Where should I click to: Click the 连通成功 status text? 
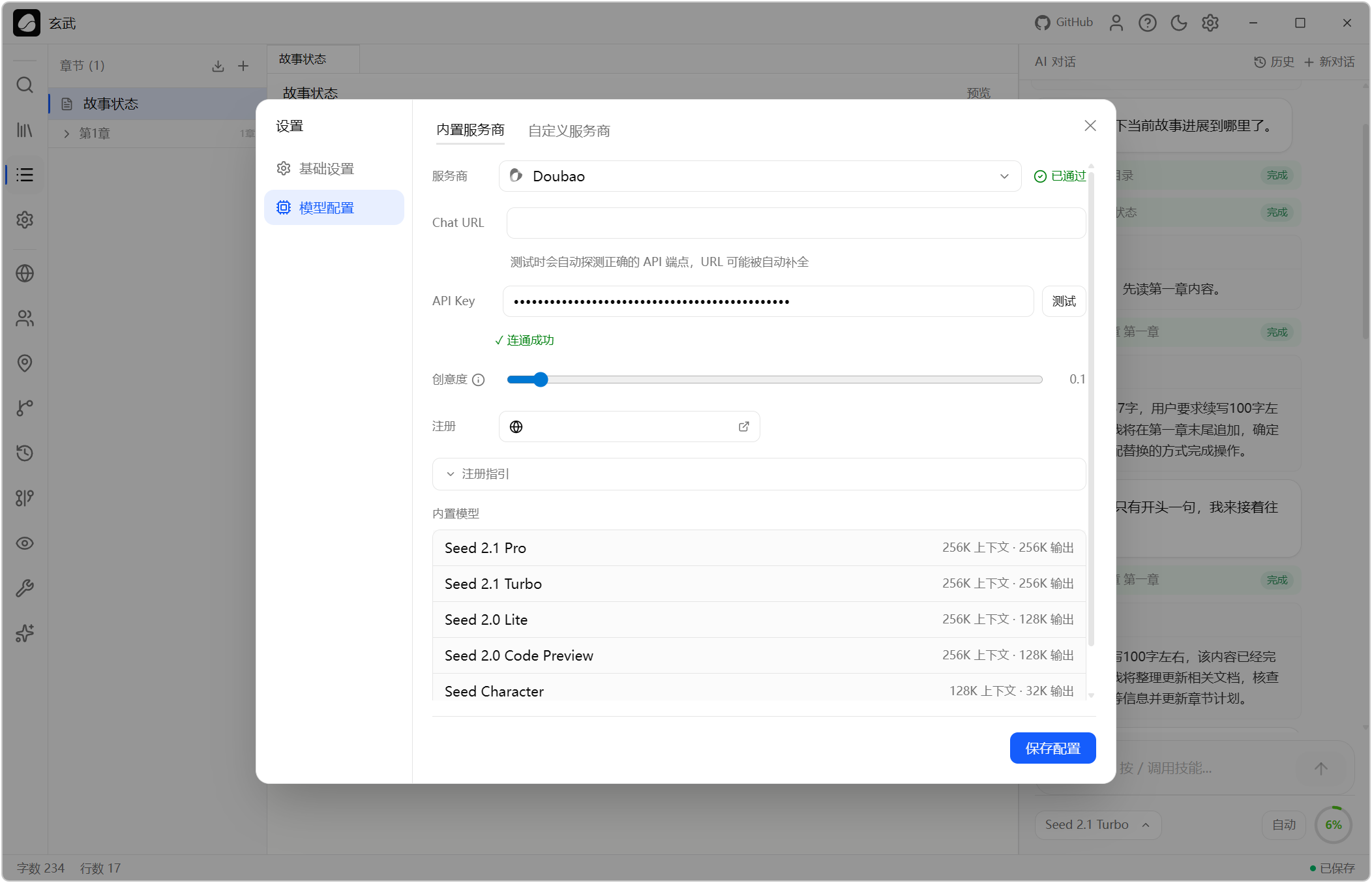click(x=524, y=340)
